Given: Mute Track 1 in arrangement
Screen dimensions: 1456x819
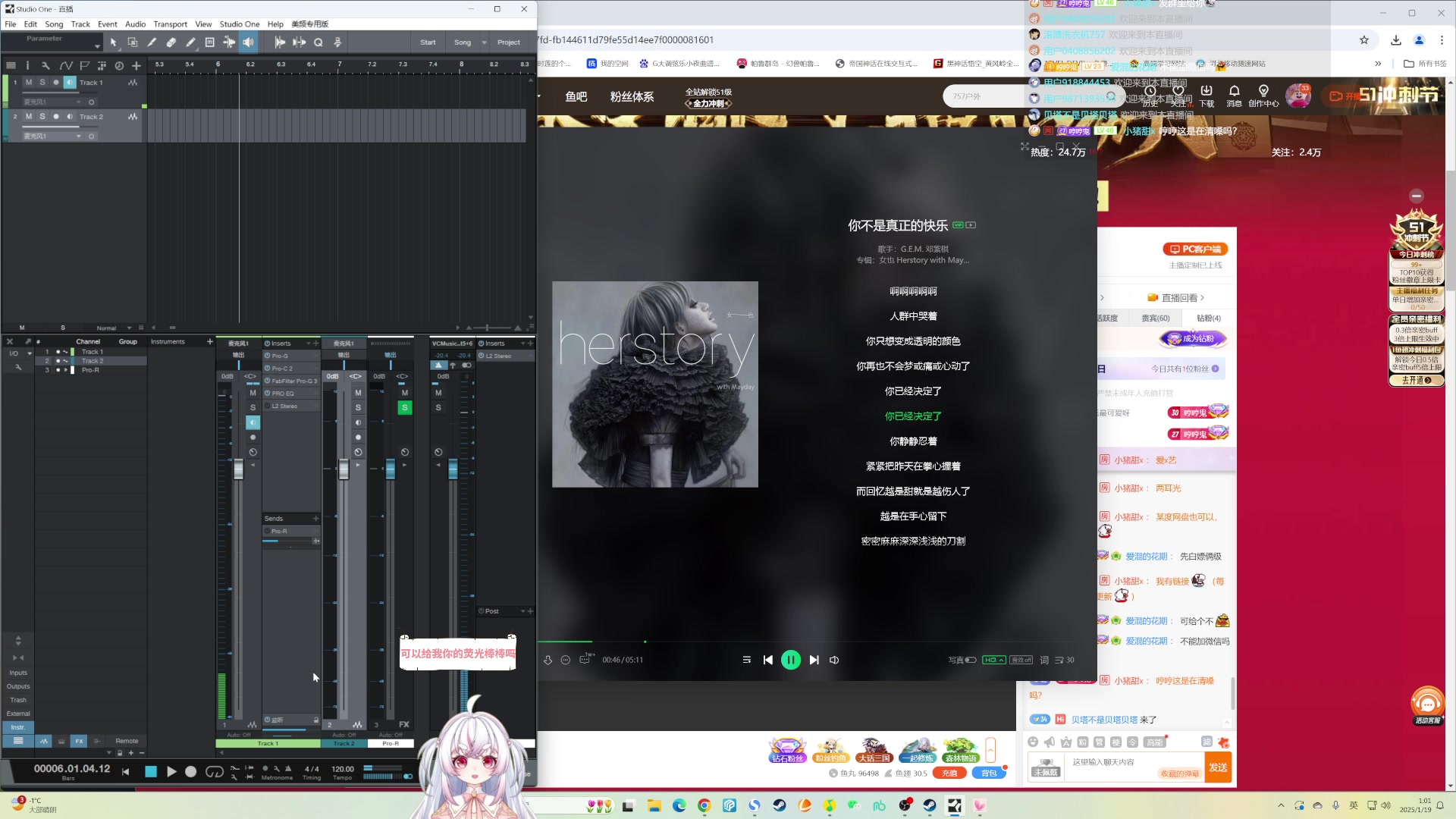Looking at the screenshot, I should [29, 83].
